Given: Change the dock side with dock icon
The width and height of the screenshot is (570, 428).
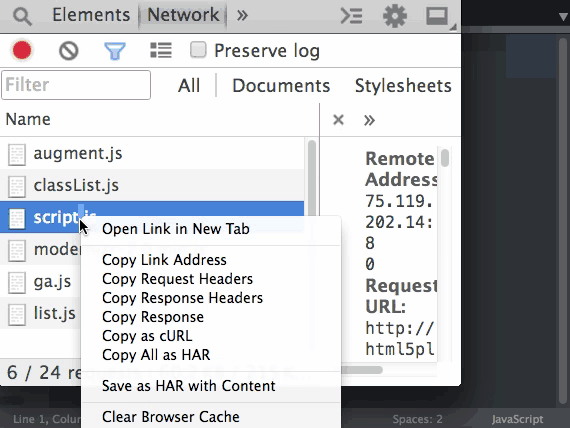Looking at the screenshot, I should point(438,16).
